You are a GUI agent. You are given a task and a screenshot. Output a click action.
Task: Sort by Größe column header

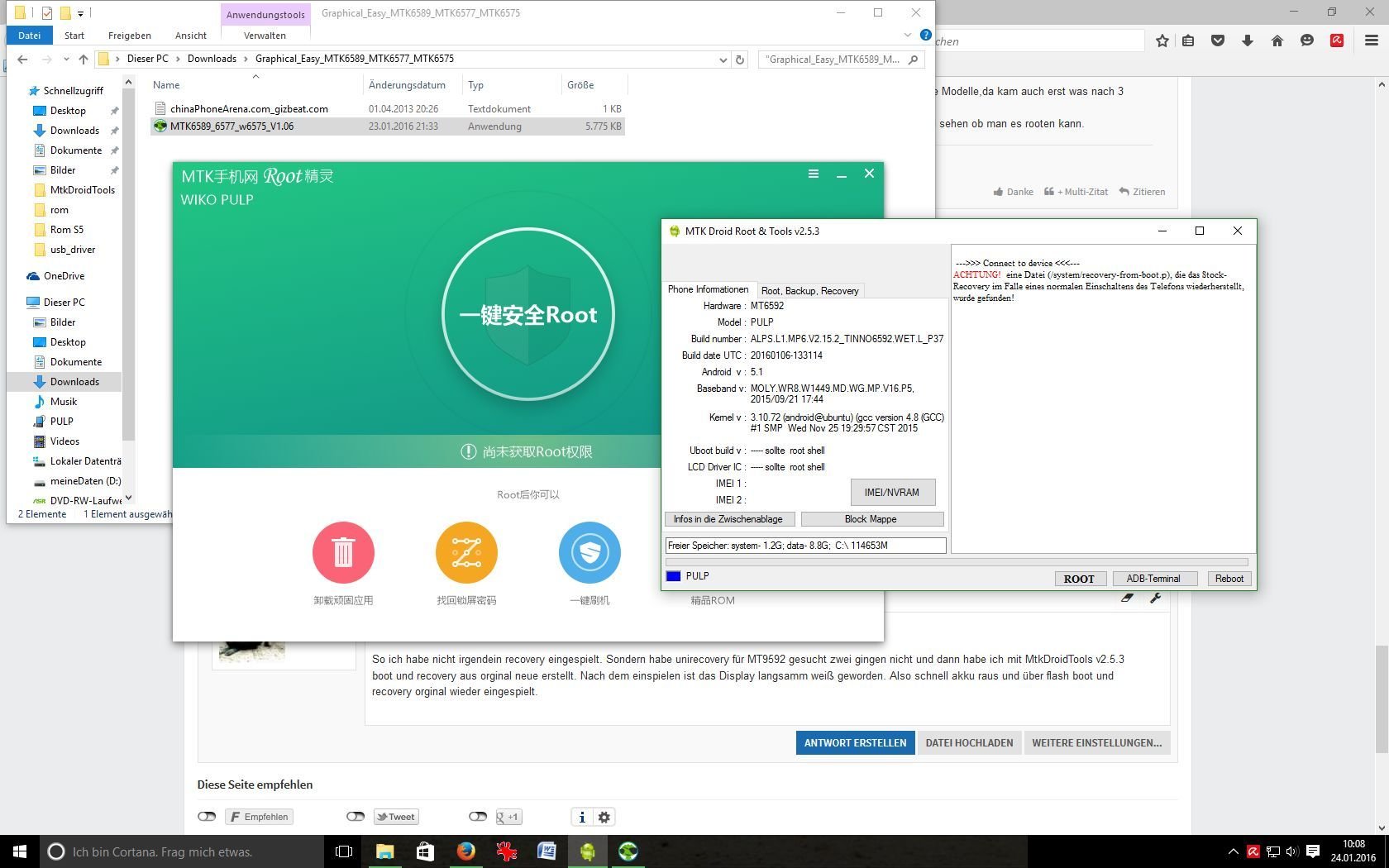click(x=580, y=85)
